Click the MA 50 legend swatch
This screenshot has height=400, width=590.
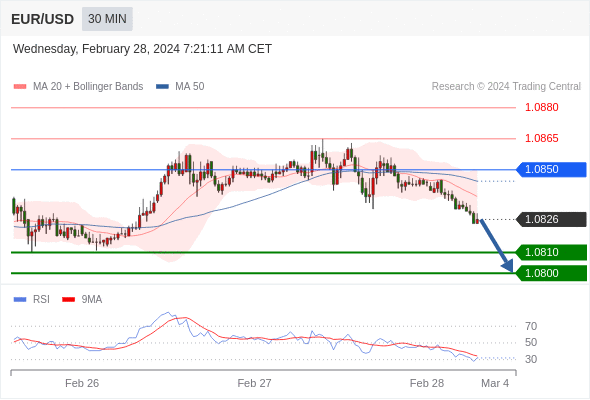tap(163, 87)
